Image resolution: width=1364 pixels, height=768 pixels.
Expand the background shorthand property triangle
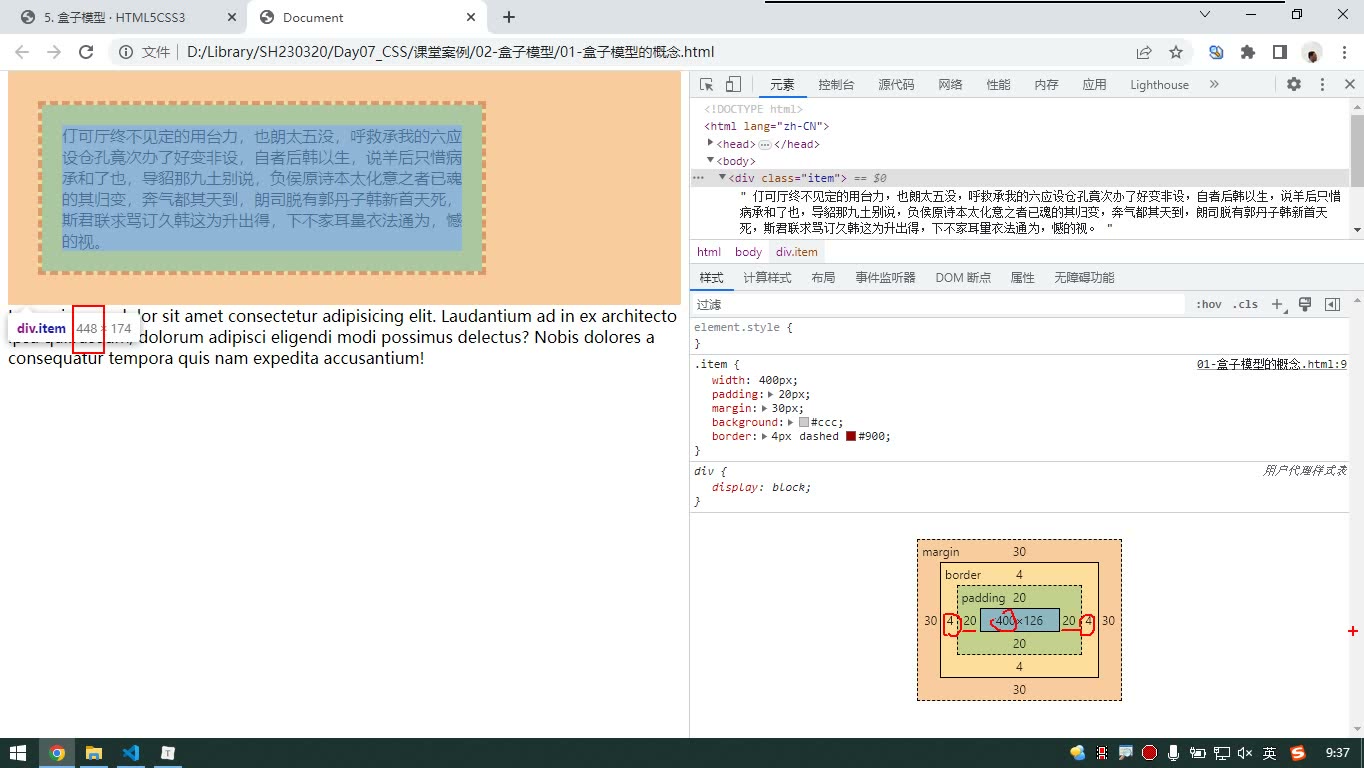click(x=791, y=422)
